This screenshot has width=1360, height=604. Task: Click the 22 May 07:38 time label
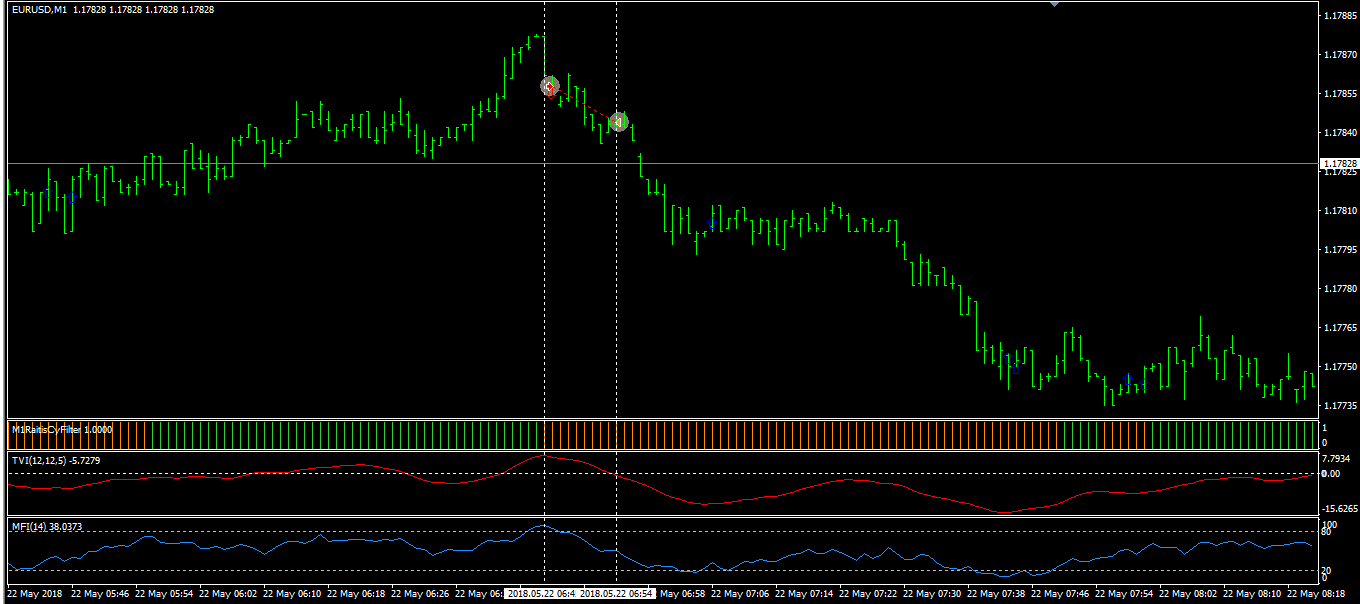(x=995, y=594)
